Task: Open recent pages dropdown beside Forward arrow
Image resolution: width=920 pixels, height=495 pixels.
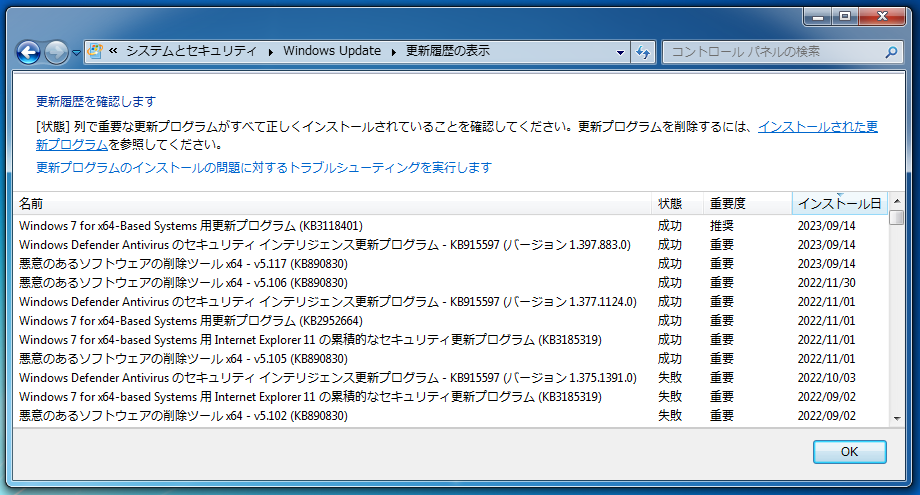Action: (x=76, y=53)
